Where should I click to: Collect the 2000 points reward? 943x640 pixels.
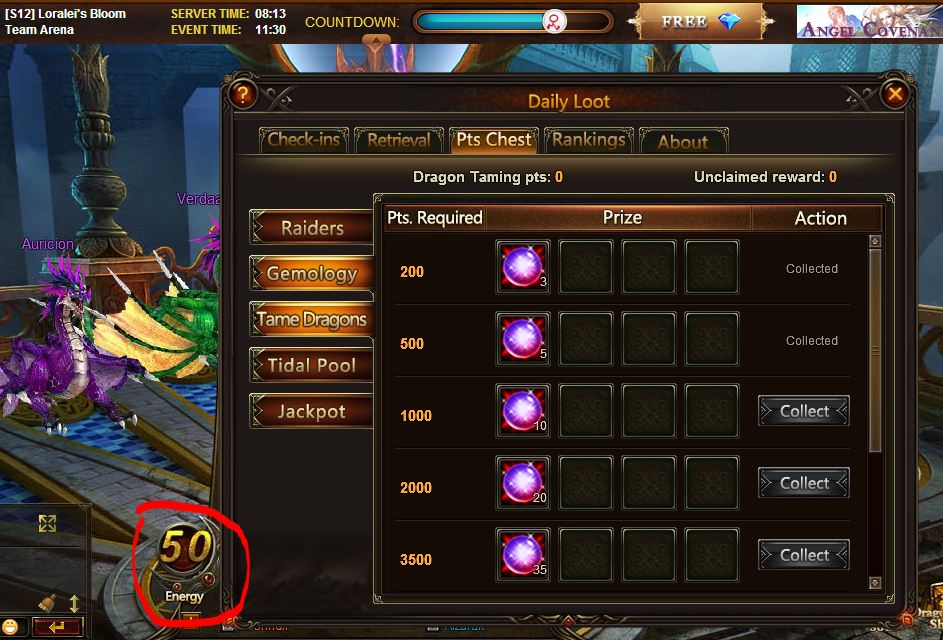804,483
